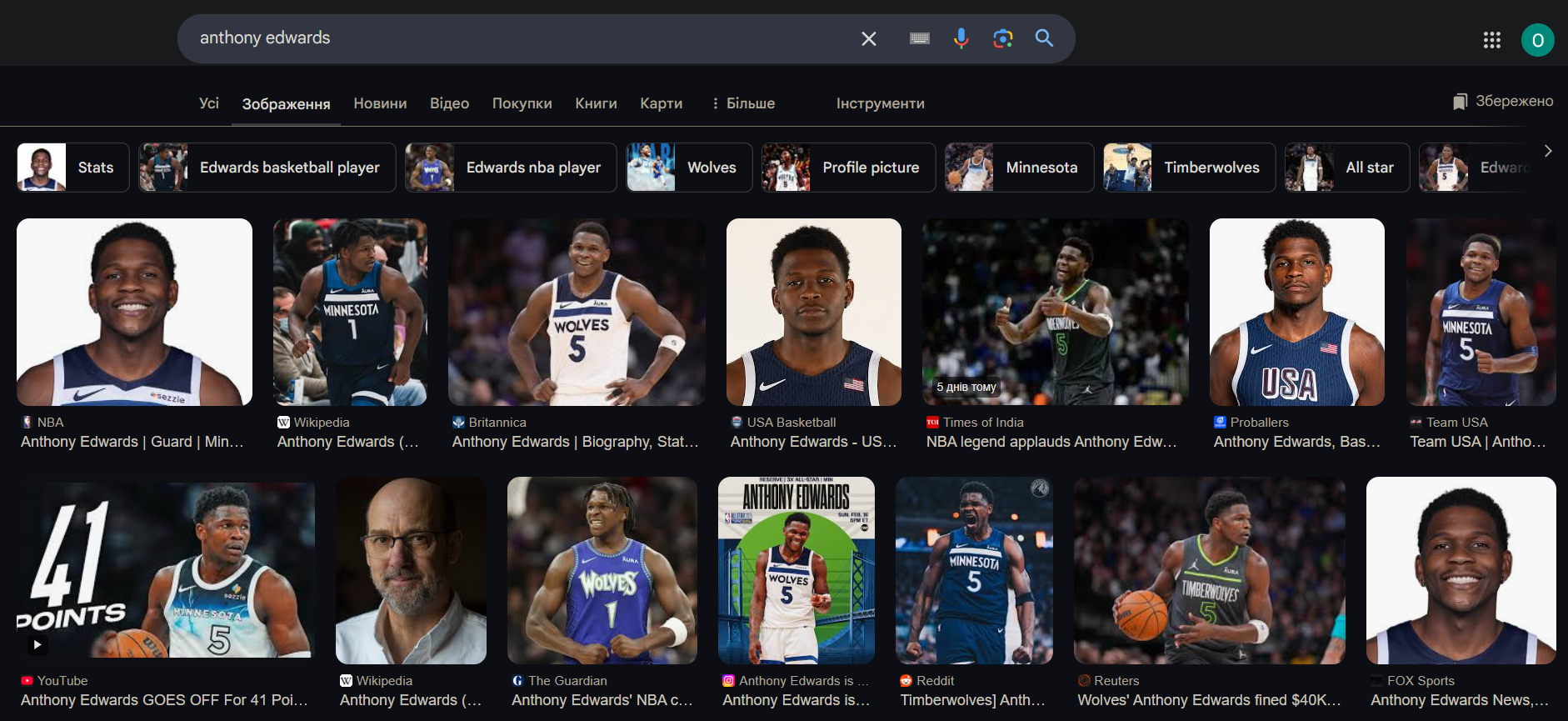The width and height of the screenshot is (1568, 721).
Task: Select the Edwards basketball player chip
Action: 267,168
